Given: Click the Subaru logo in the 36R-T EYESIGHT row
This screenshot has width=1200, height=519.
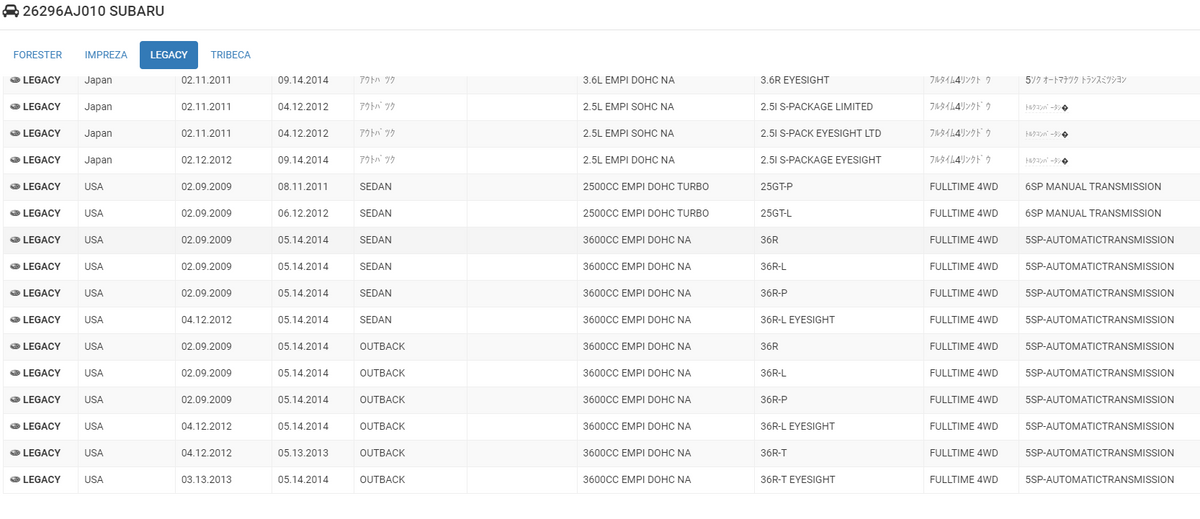Looking at the screenshot, I should point(15,480).
